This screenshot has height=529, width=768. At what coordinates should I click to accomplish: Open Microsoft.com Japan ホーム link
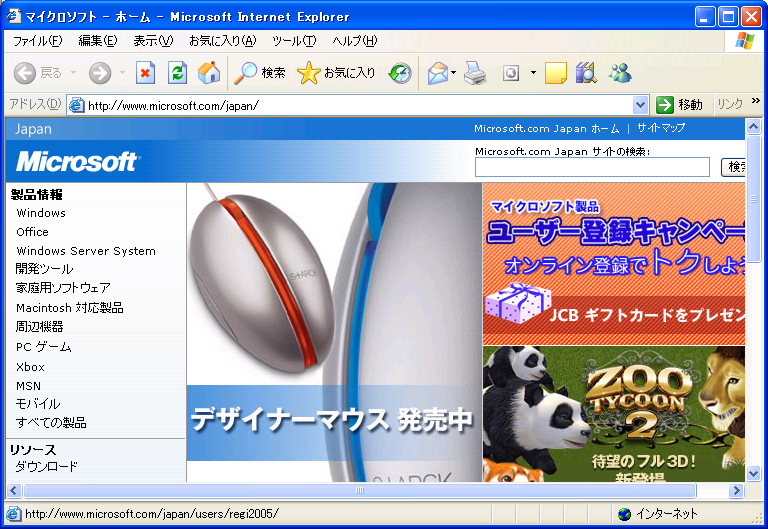point(547,129)
